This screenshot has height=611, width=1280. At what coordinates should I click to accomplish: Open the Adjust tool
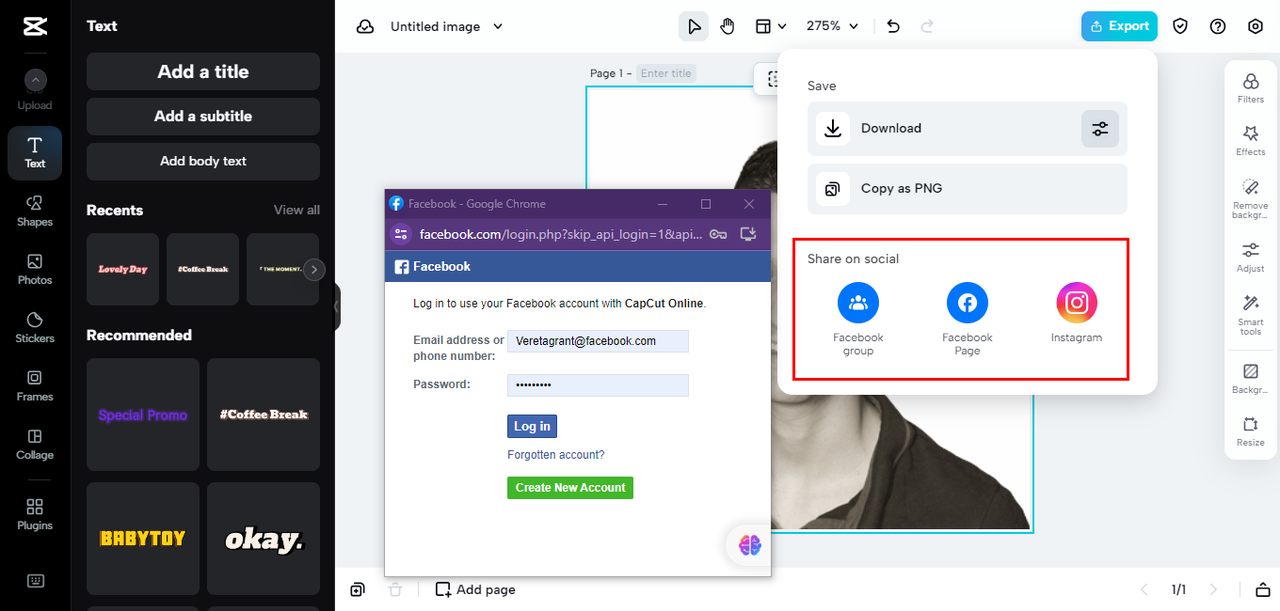1251,257
